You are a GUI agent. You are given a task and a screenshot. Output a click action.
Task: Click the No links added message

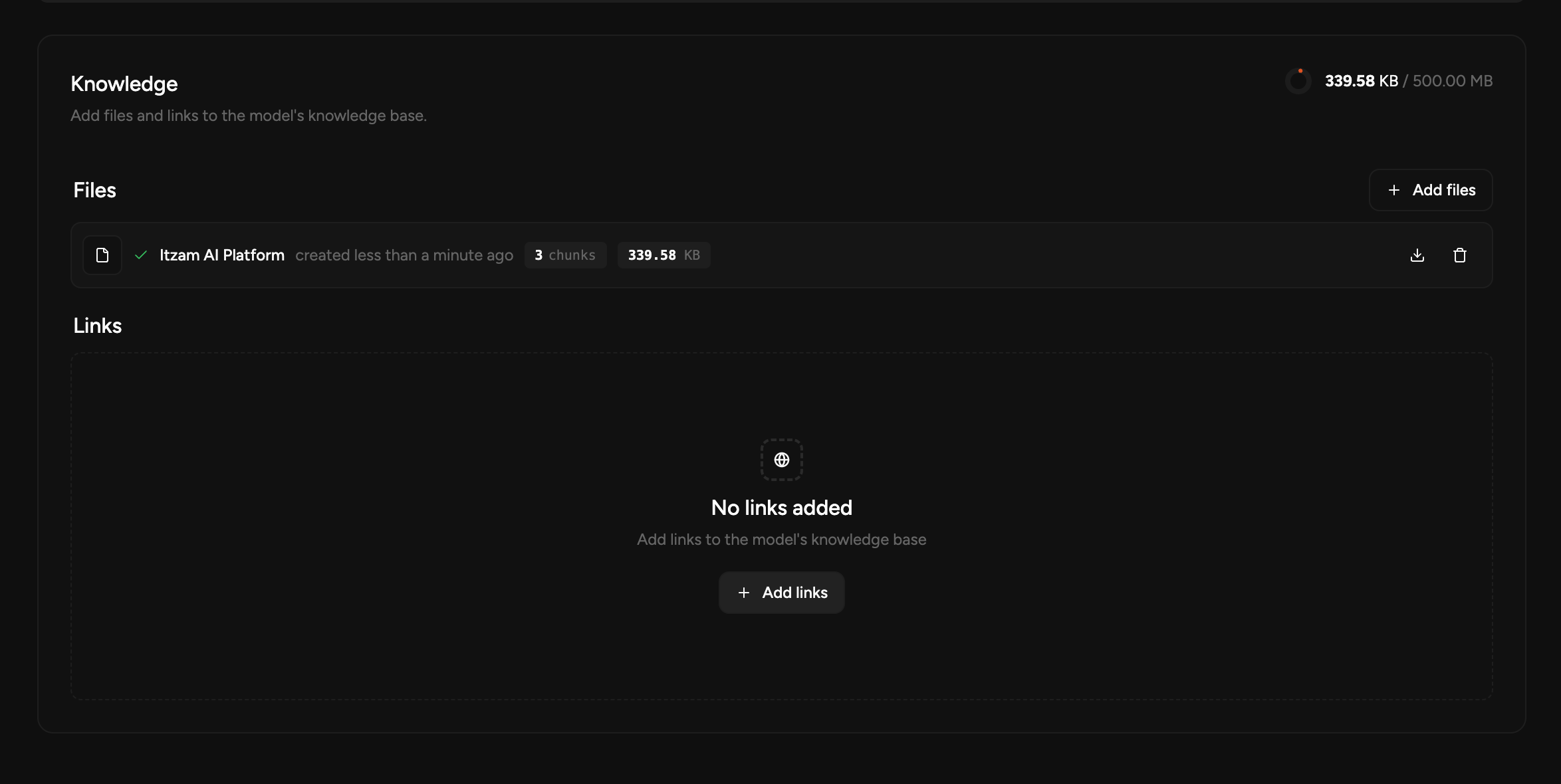pos(781,508)
